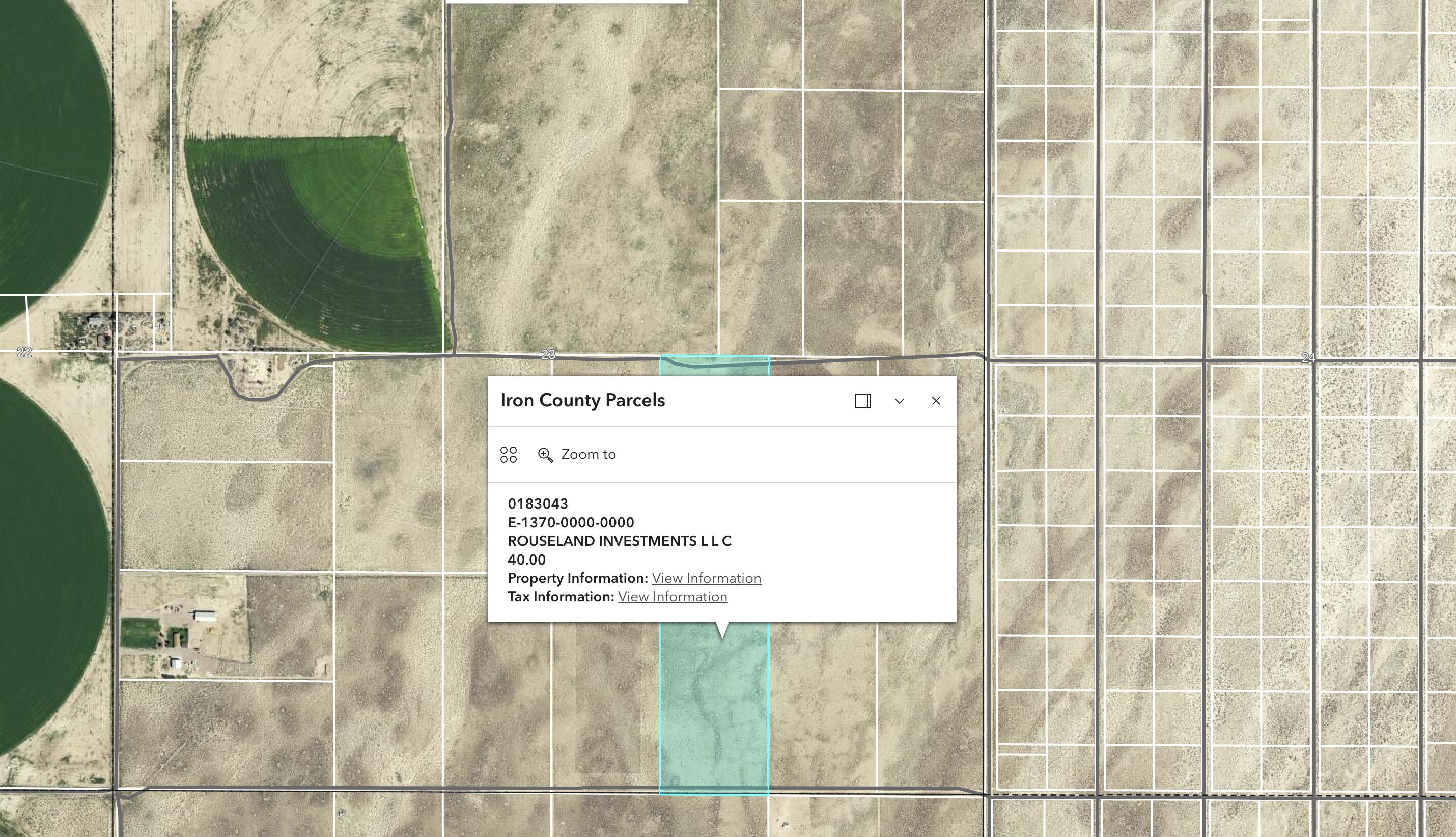Close the Iron County Parcels popup
This screenshot has height=837, width=1456.
(937, 401)
